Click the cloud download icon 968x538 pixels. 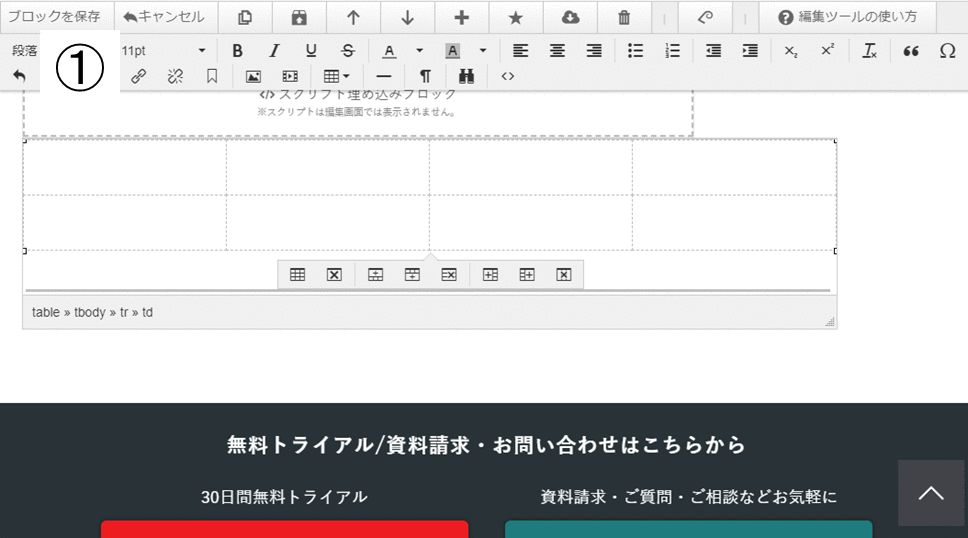tap(570, 17)
